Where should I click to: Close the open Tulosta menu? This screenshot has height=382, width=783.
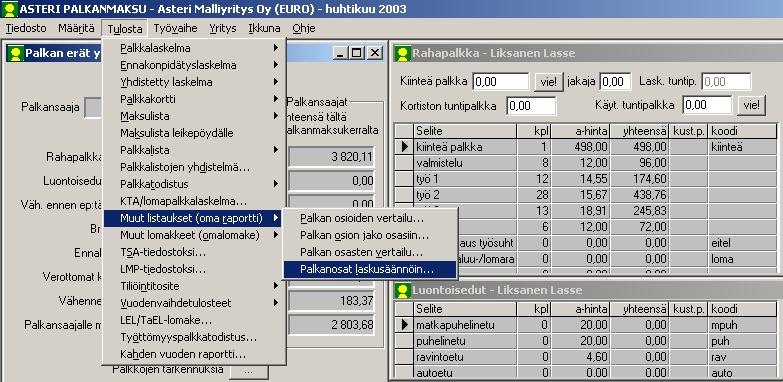tap(124, 28)
